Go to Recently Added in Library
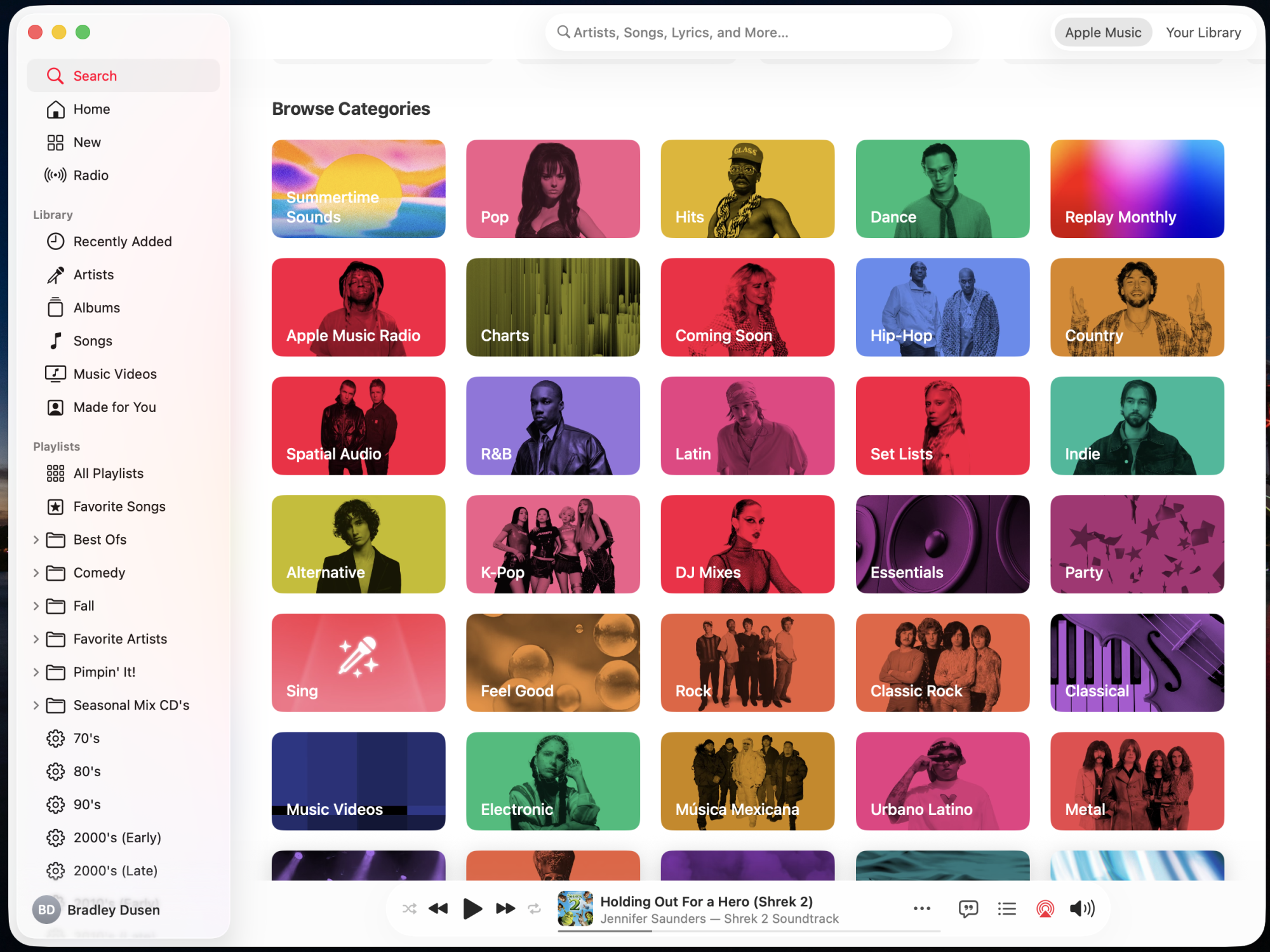Viewport: 1270px width, 952px height. (122, 242)
